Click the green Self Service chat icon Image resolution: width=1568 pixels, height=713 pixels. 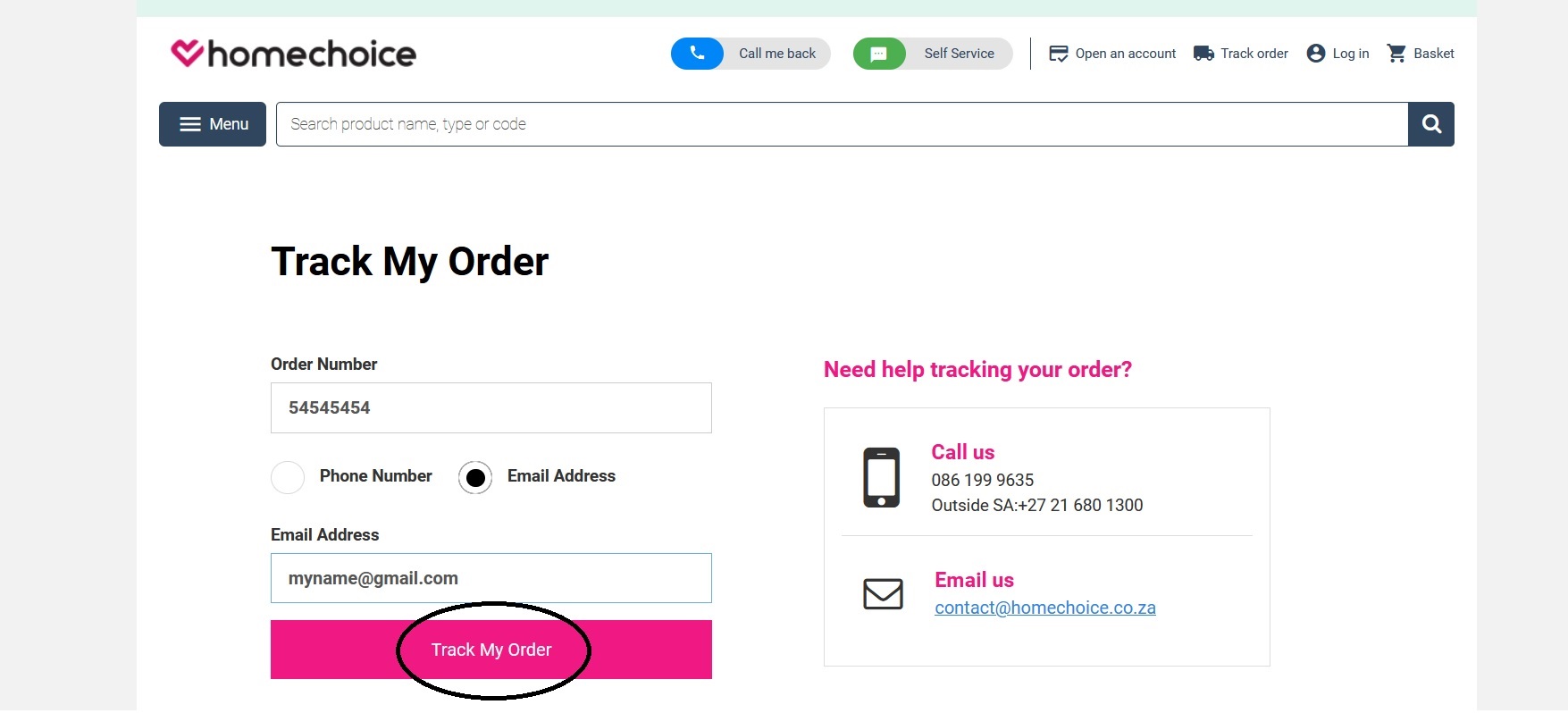[x=879, y=54]
